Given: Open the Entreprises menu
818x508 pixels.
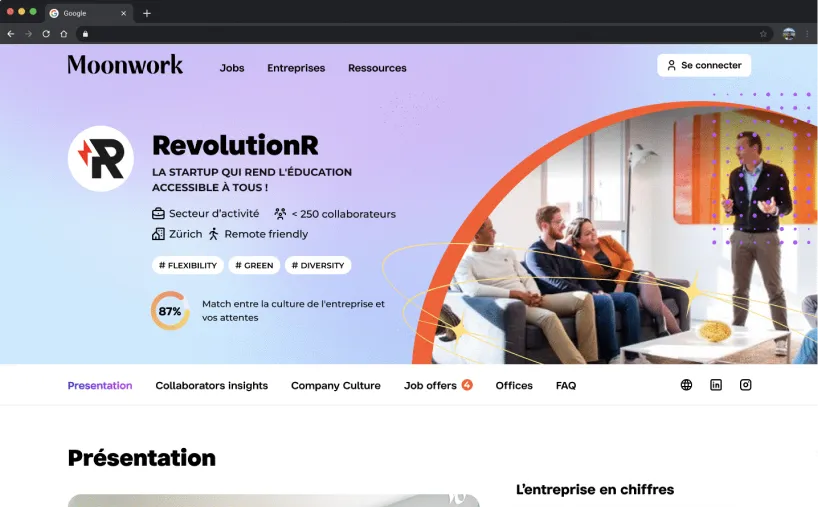Looking at the screenshot, I should click(296, 68).
